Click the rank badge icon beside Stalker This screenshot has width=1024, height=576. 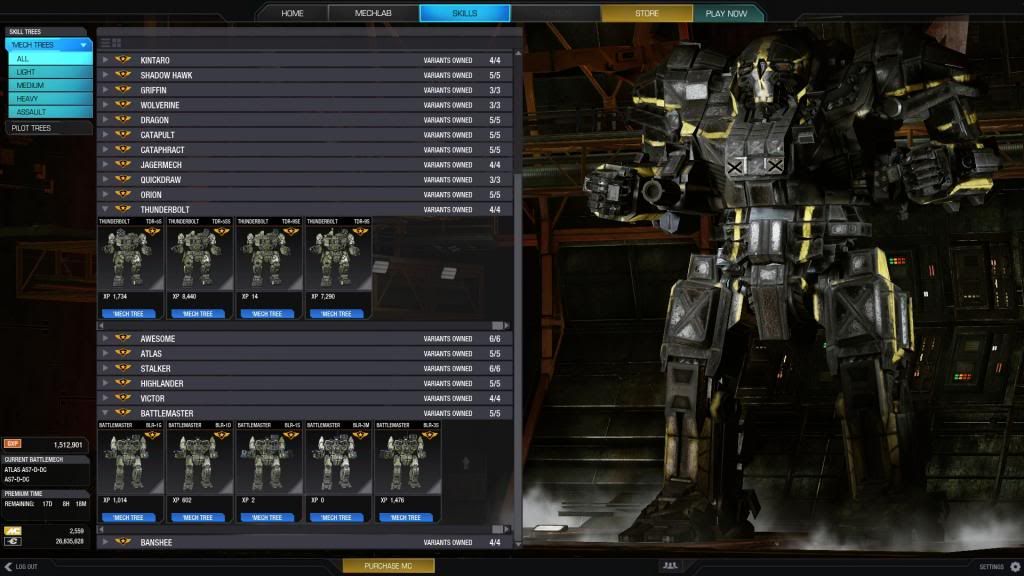(123, 368)
